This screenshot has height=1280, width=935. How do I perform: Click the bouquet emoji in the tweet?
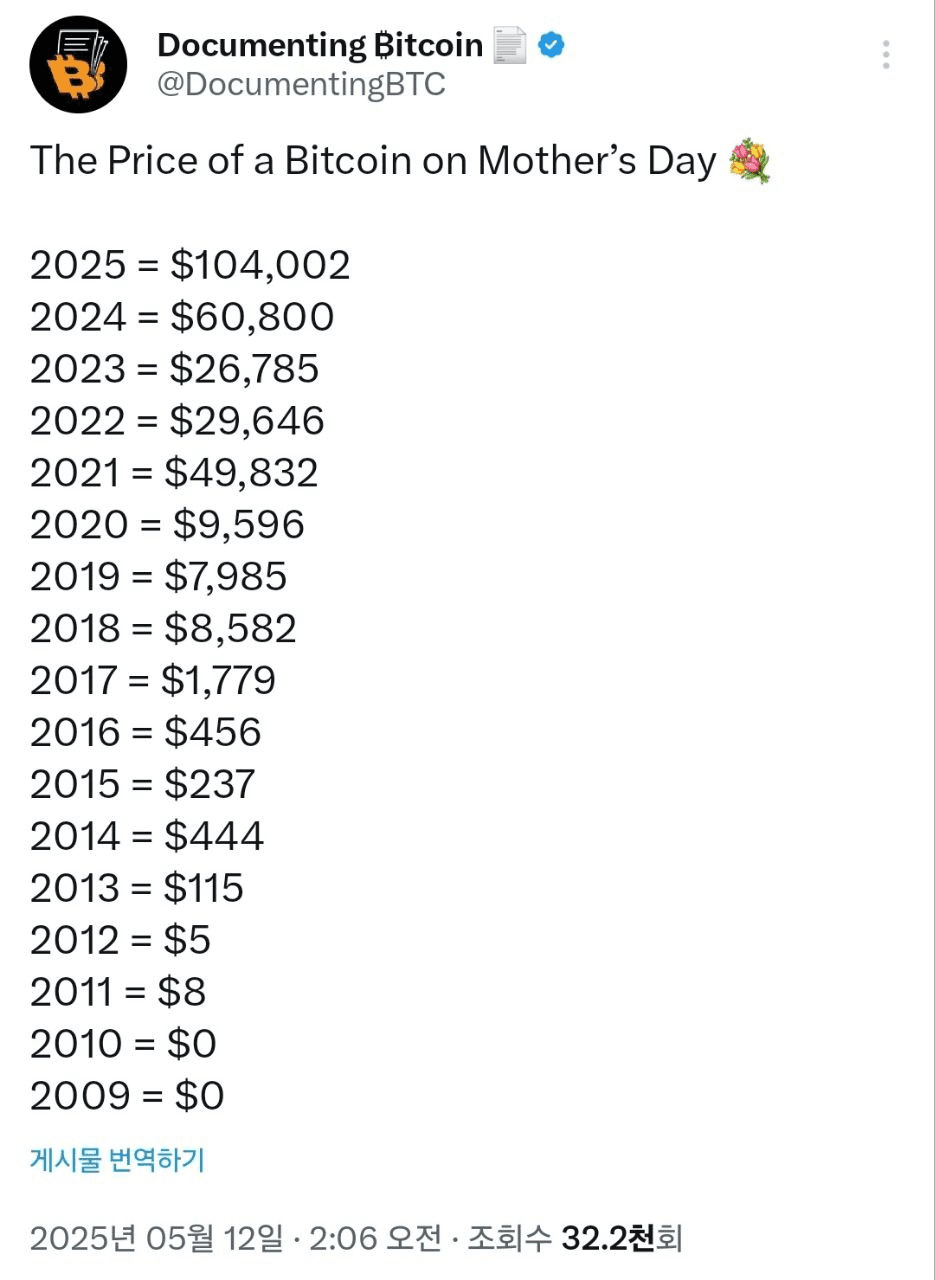(x=751, y=162)
